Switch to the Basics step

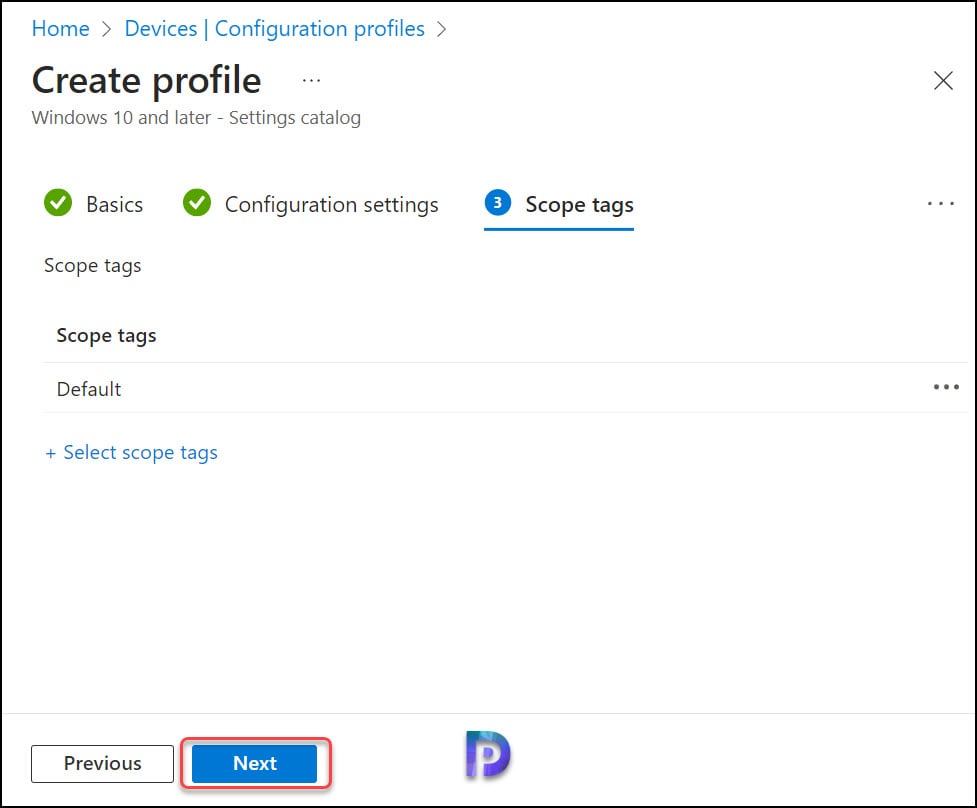(93, 204)
